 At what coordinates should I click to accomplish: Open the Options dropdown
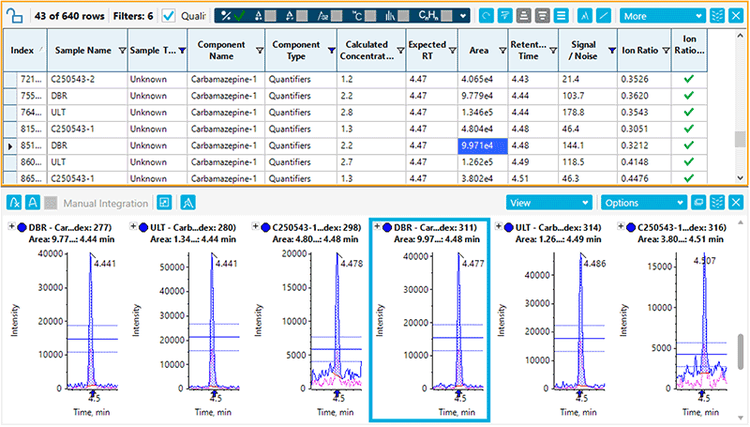click(643, 202)
